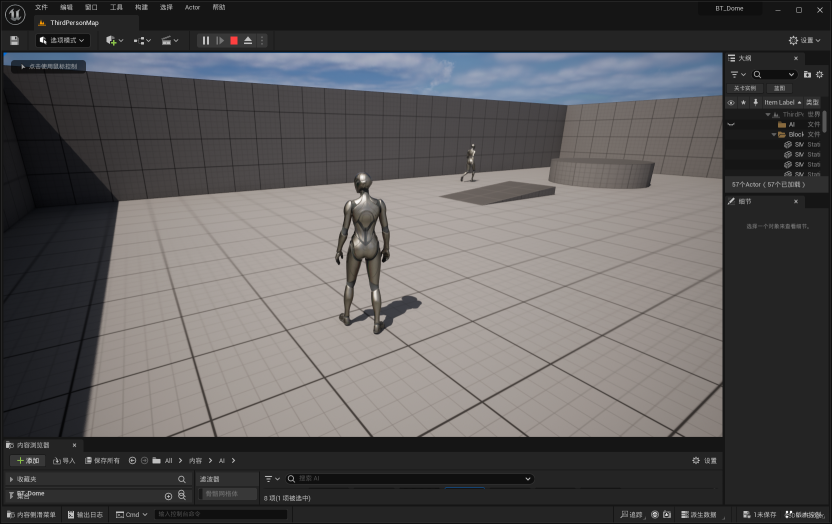Open the 帮助 menu
Screen dimensions: 832x524
click(x=219, y=7)
